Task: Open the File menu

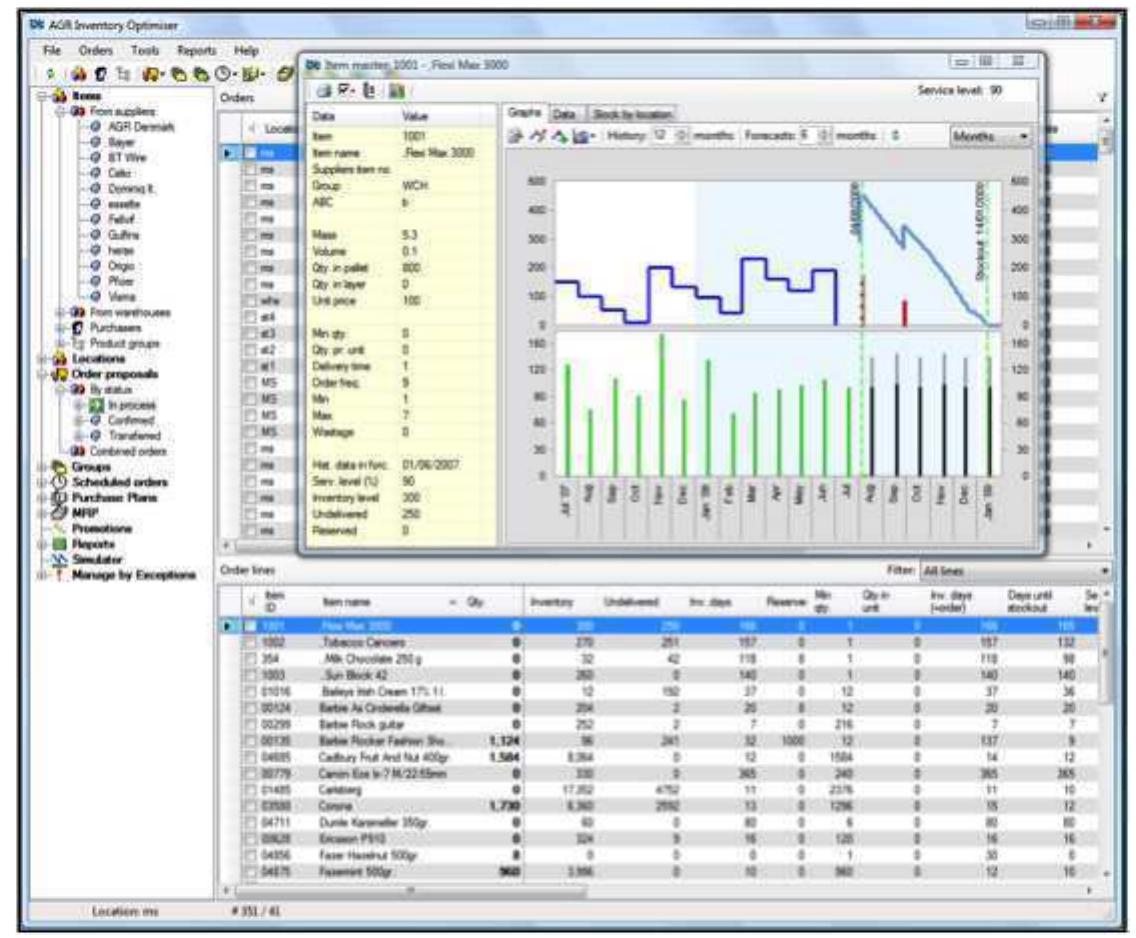Action: (x=52, y=50)
